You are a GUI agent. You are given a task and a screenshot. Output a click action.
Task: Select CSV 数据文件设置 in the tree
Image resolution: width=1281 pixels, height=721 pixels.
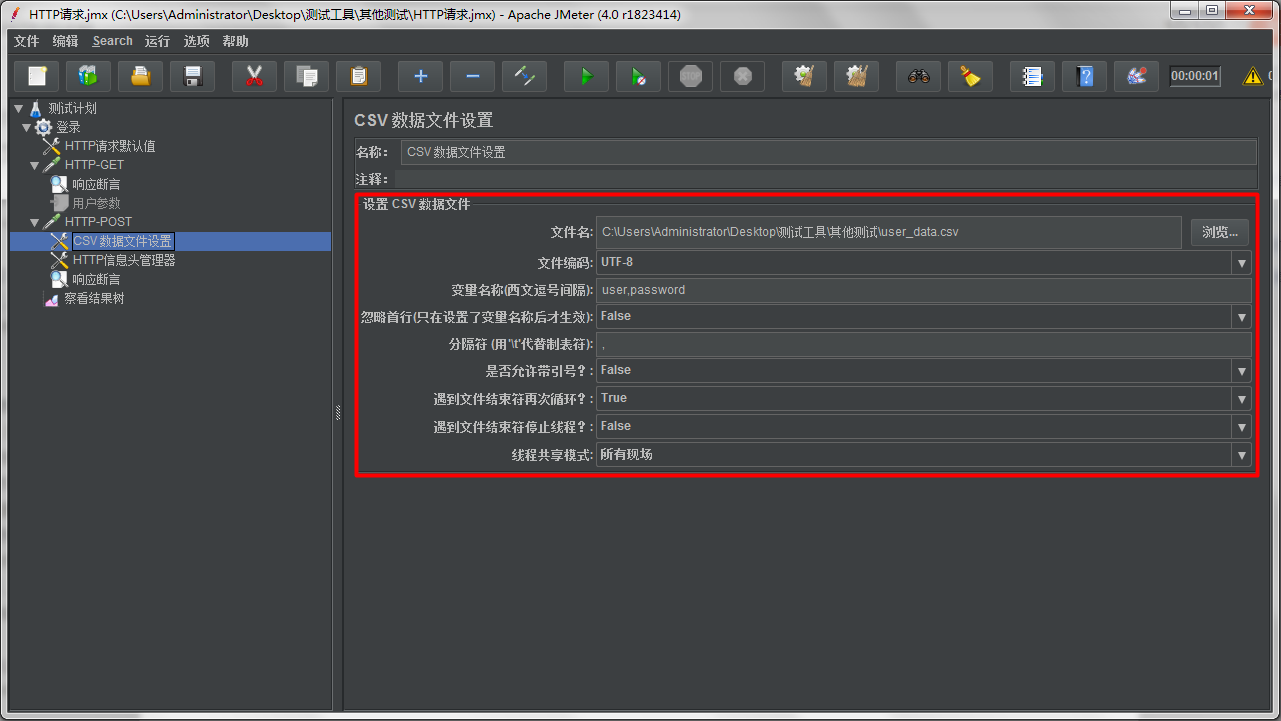click(x=123, y=241)
